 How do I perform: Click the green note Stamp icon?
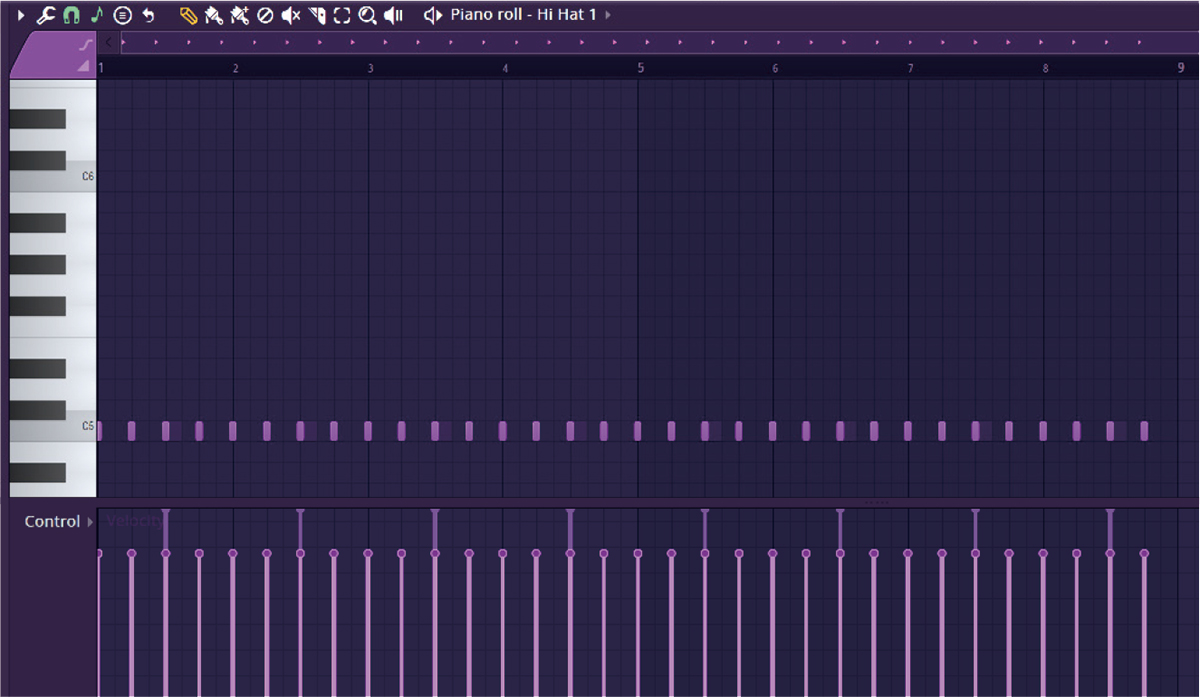click(x=97, y=15)
